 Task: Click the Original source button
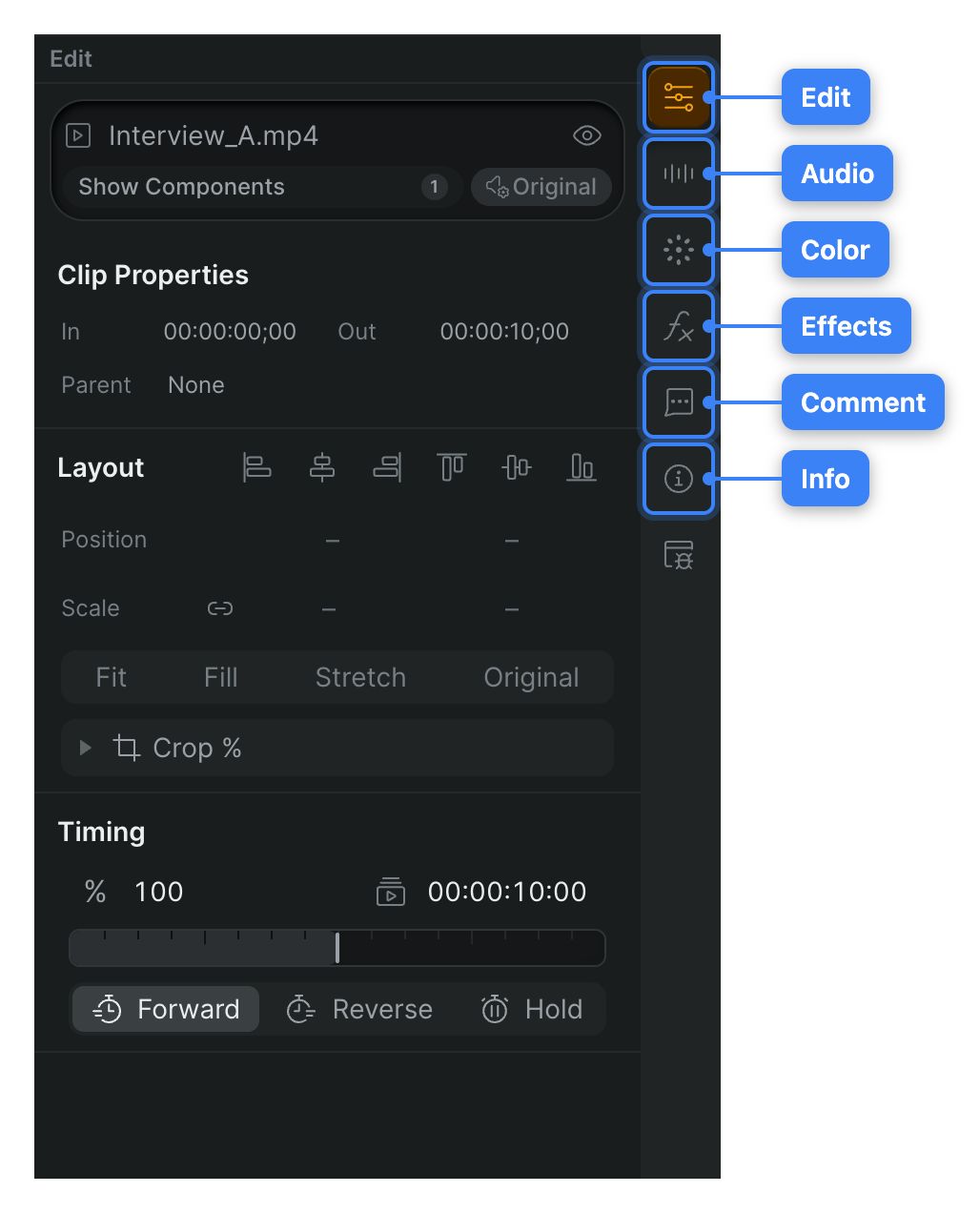click(x=541, y=187)
